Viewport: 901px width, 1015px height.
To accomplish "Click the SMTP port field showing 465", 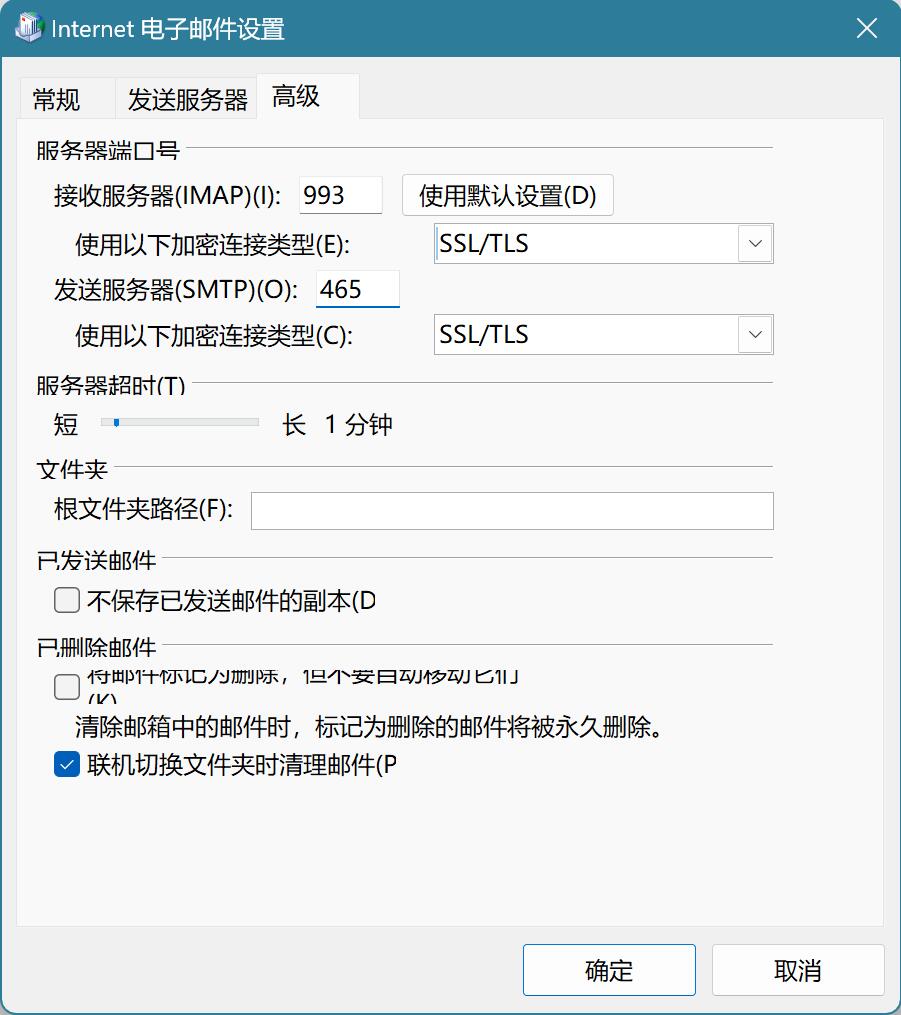I will click(357, 290).
